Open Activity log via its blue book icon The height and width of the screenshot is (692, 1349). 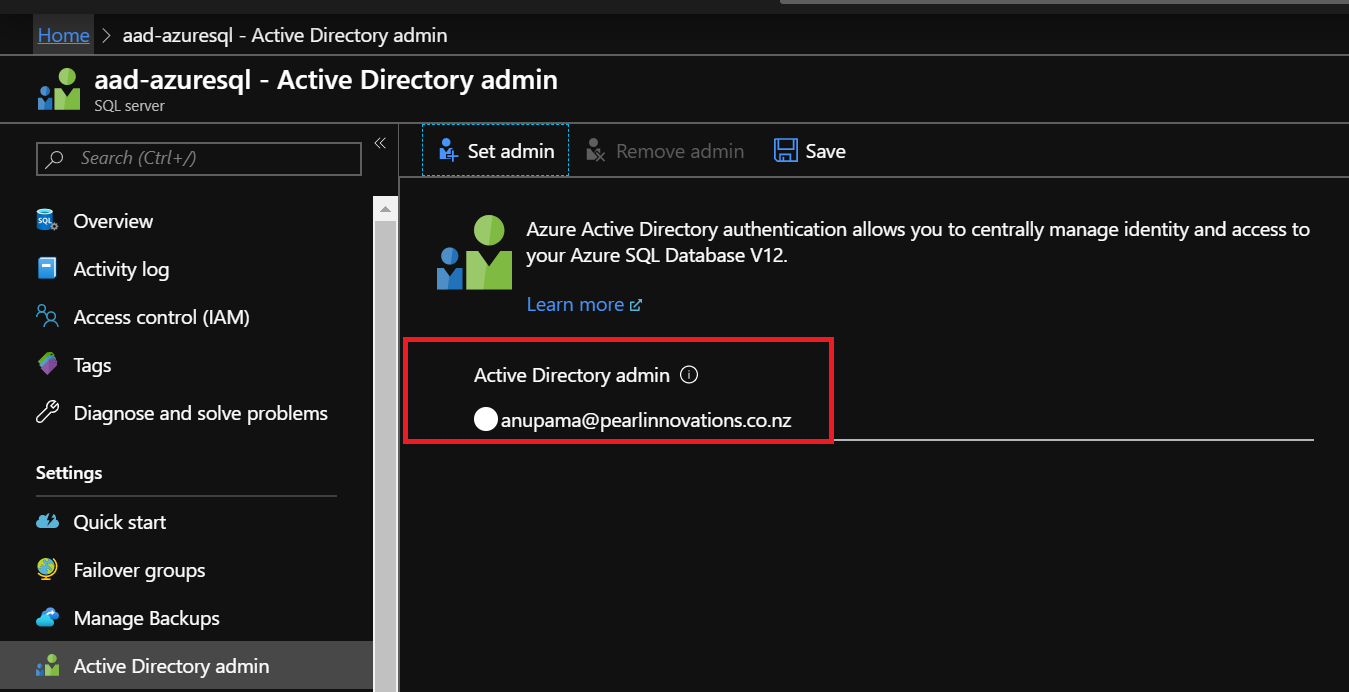pyautogui.click(x=47, y=268)
